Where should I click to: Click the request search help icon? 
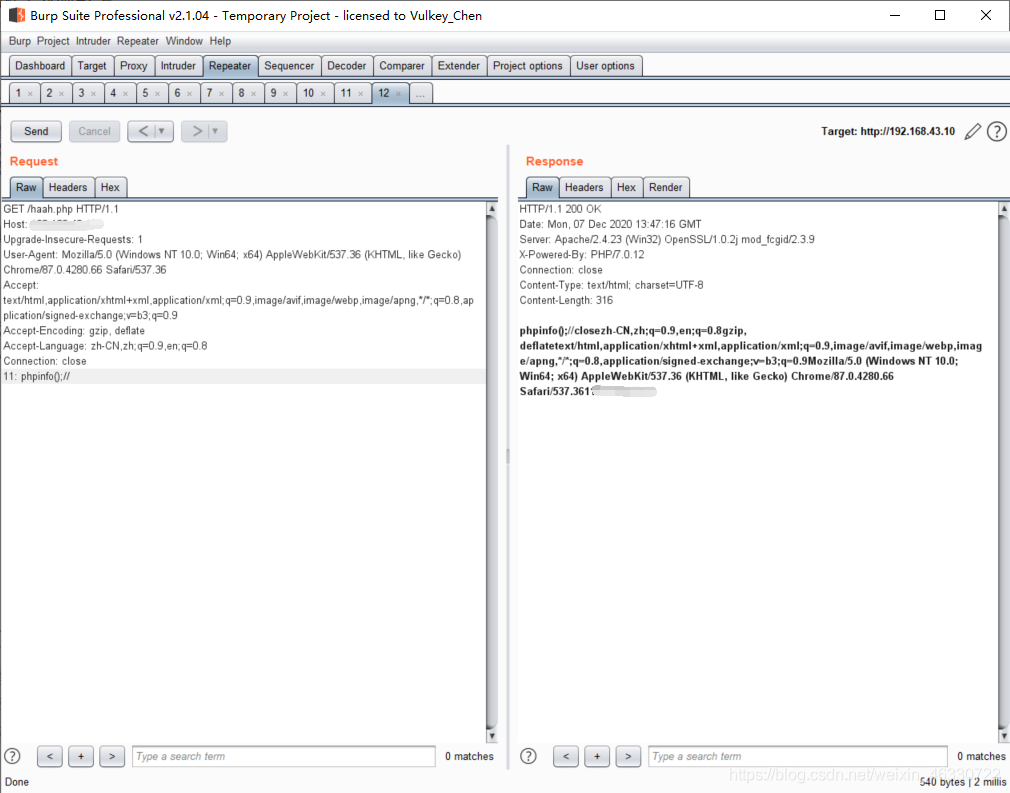(x=12, y=756)
